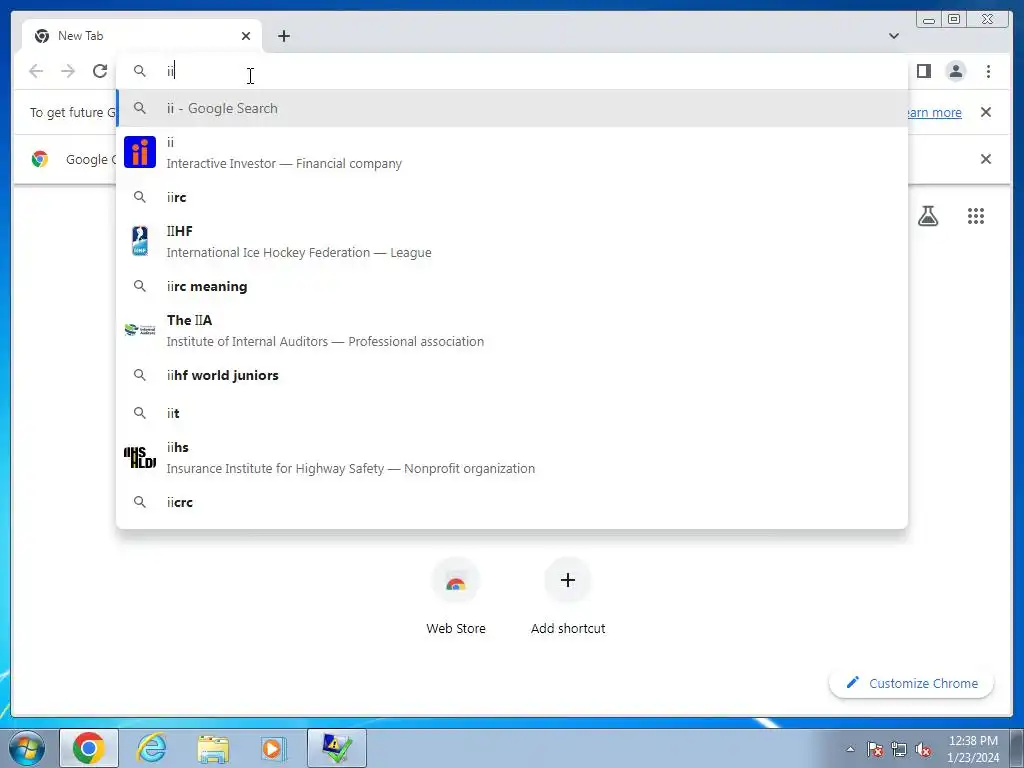Expand the tab search chevron

click(894, 36)
